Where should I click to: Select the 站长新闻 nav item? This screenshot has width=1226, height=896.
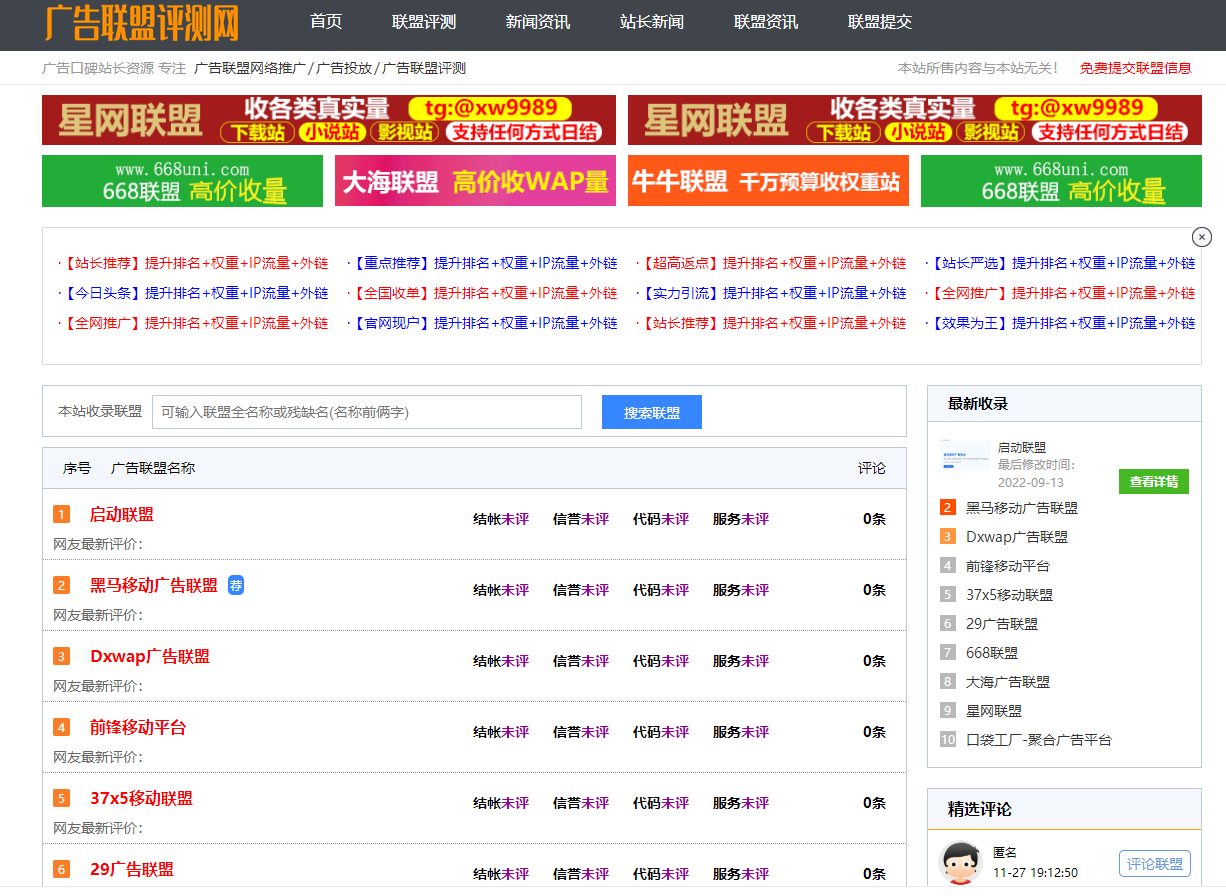click(x=652, y=22)
